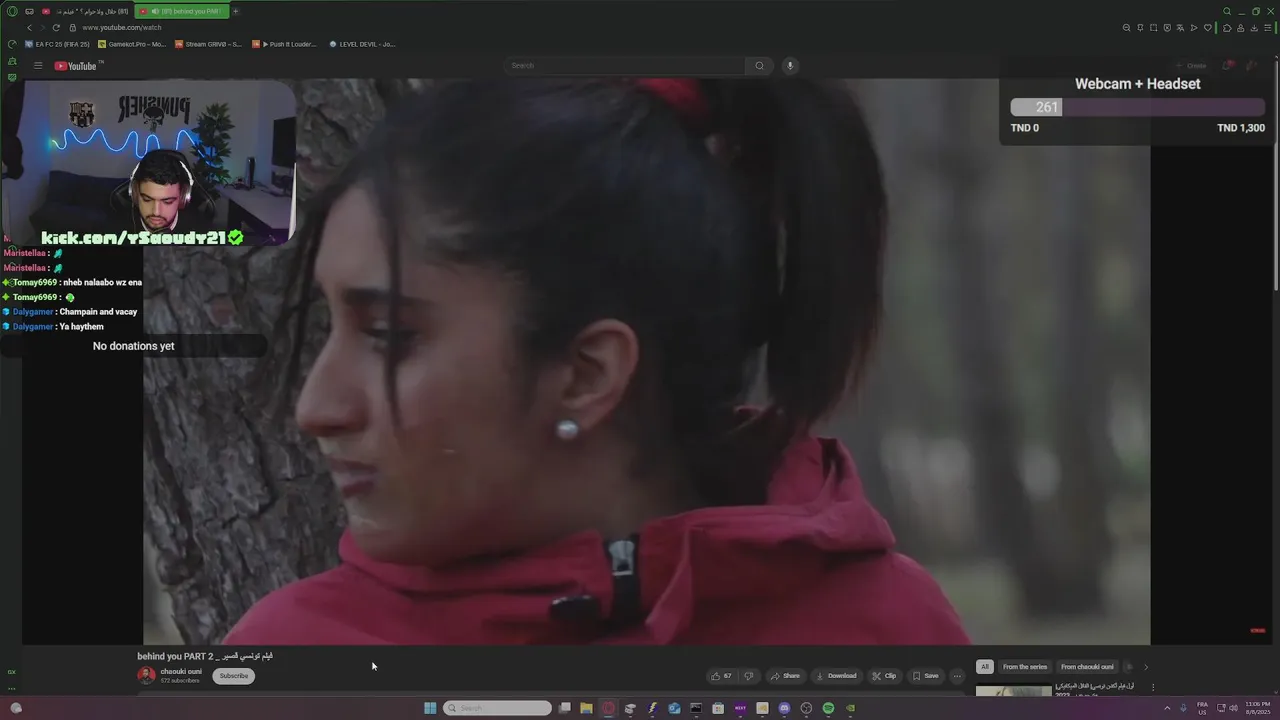Click the search tabs magnifier in title bar
Viewport: 1280px width, 720px height.
[1227, 11]
